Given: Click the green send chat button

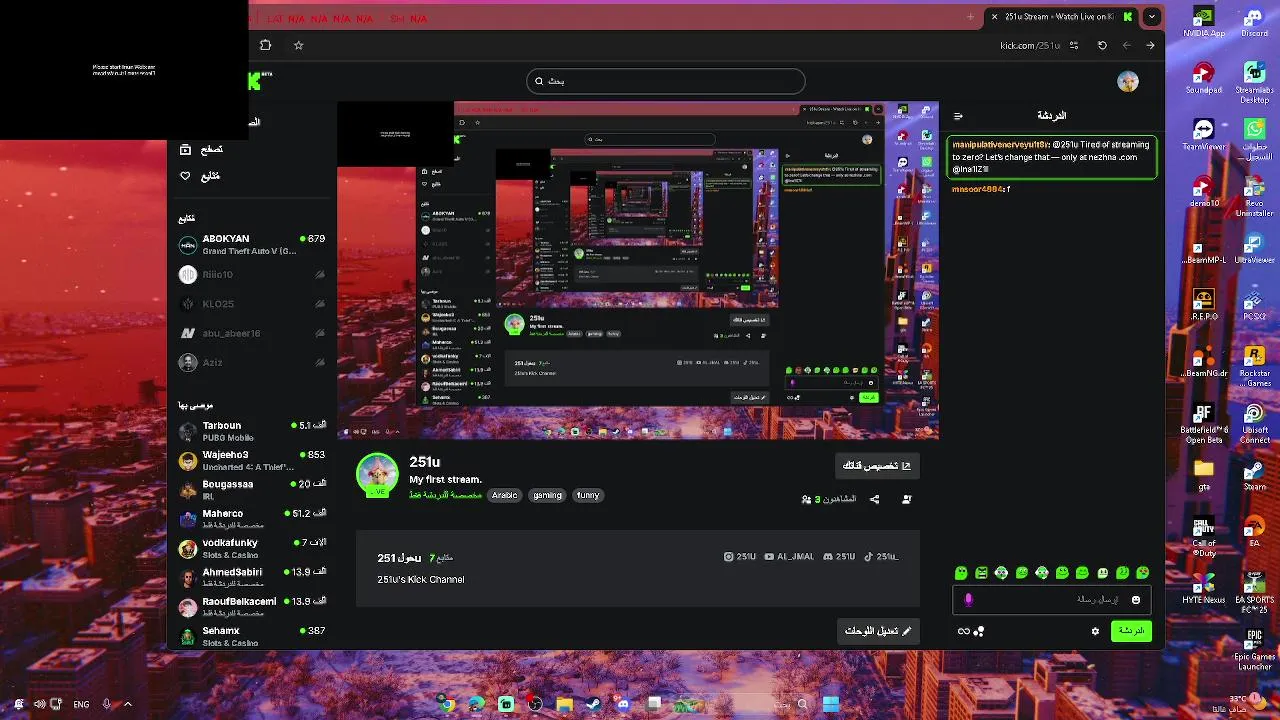Looking at the screenshot, I should coord(1131,631).
